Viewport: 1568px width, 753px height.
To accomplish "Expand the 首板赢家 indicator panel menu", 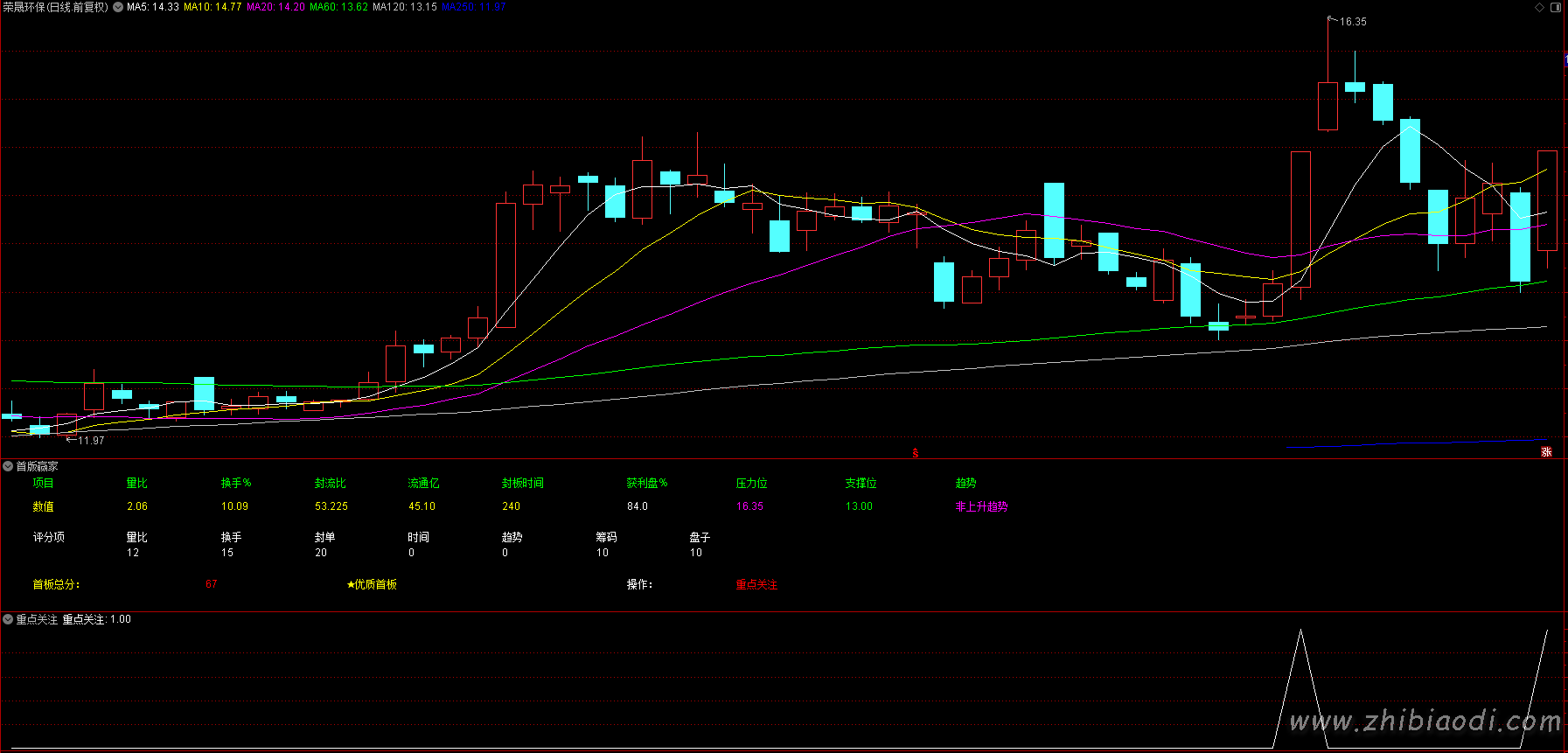I will coord(8,466).
